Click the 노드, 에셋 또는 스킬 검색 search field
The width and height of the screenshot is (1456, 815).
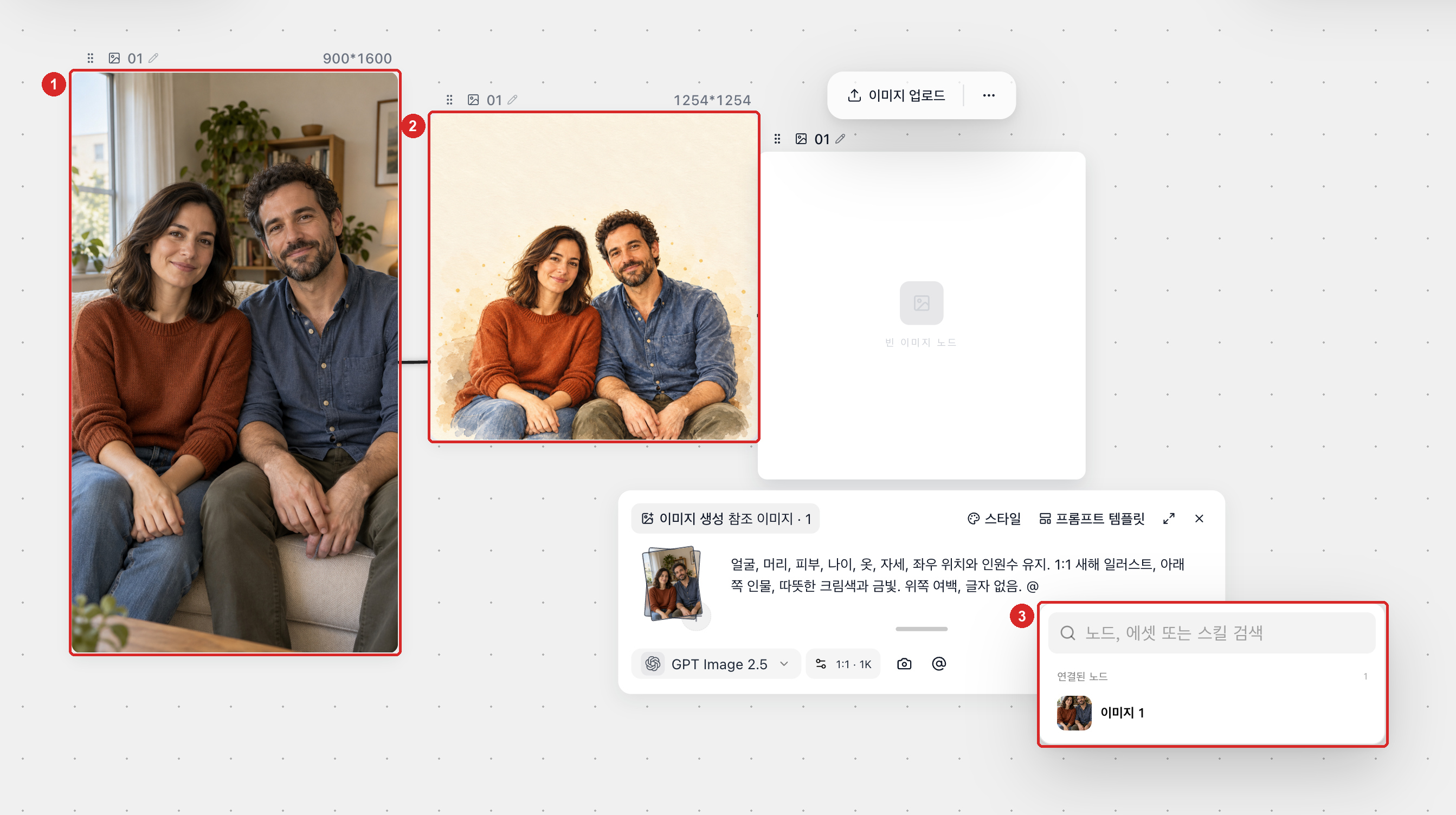[1212, 633]
